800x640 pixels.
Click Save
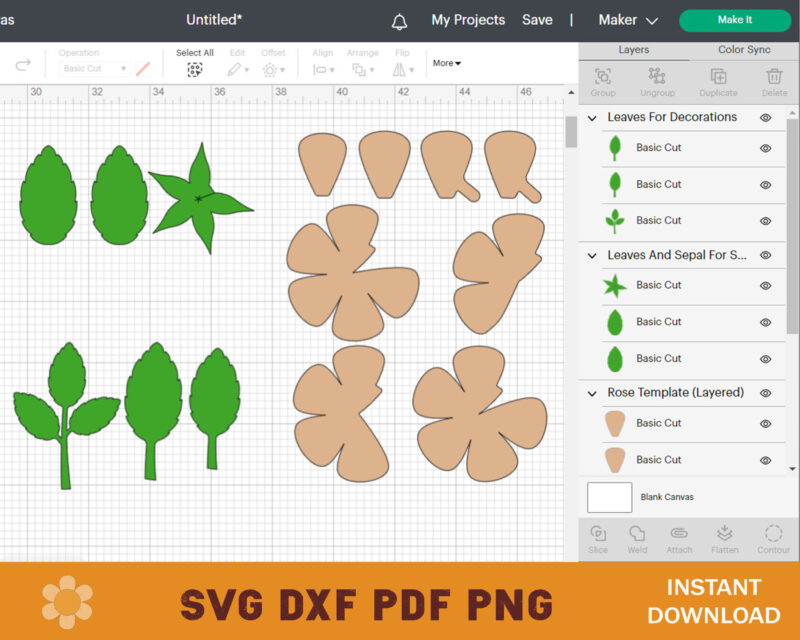click(538, 20)
